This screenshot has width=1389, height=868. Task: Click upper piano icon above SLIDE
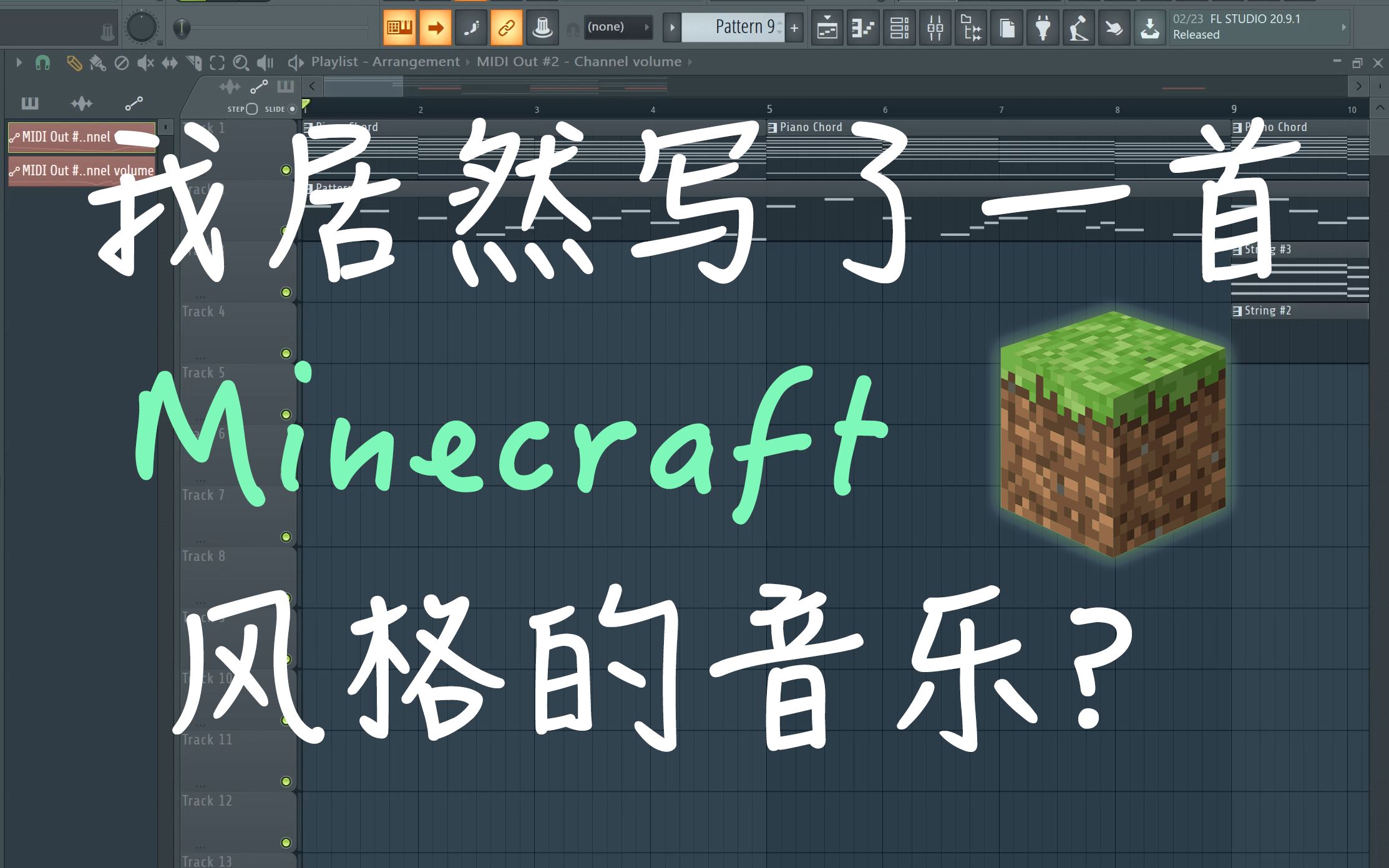pyautogui.click(x=286, y=86)
